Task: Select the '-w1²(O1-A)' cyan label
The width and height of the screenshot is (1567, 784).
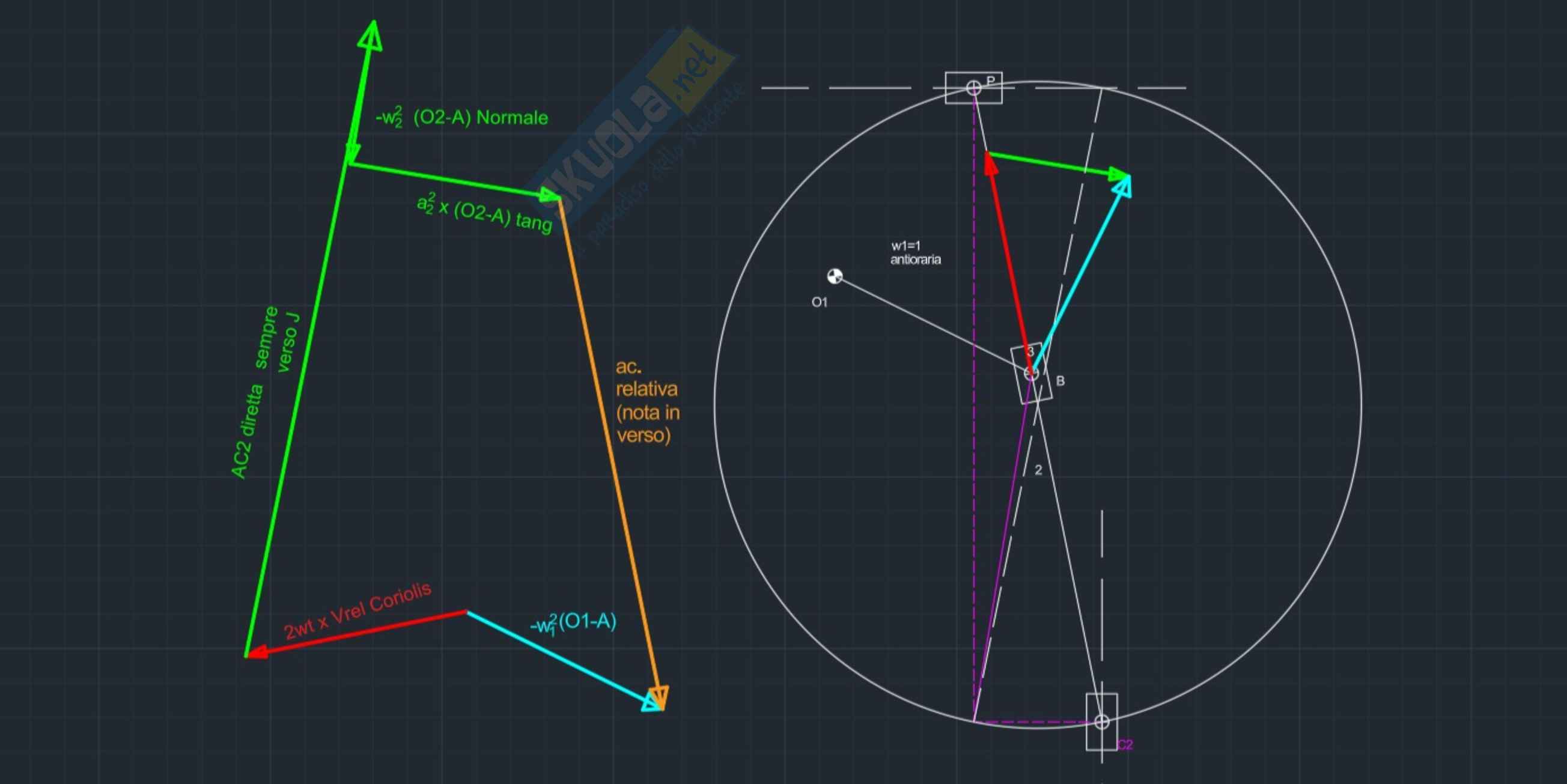Action: coord(573,623)
